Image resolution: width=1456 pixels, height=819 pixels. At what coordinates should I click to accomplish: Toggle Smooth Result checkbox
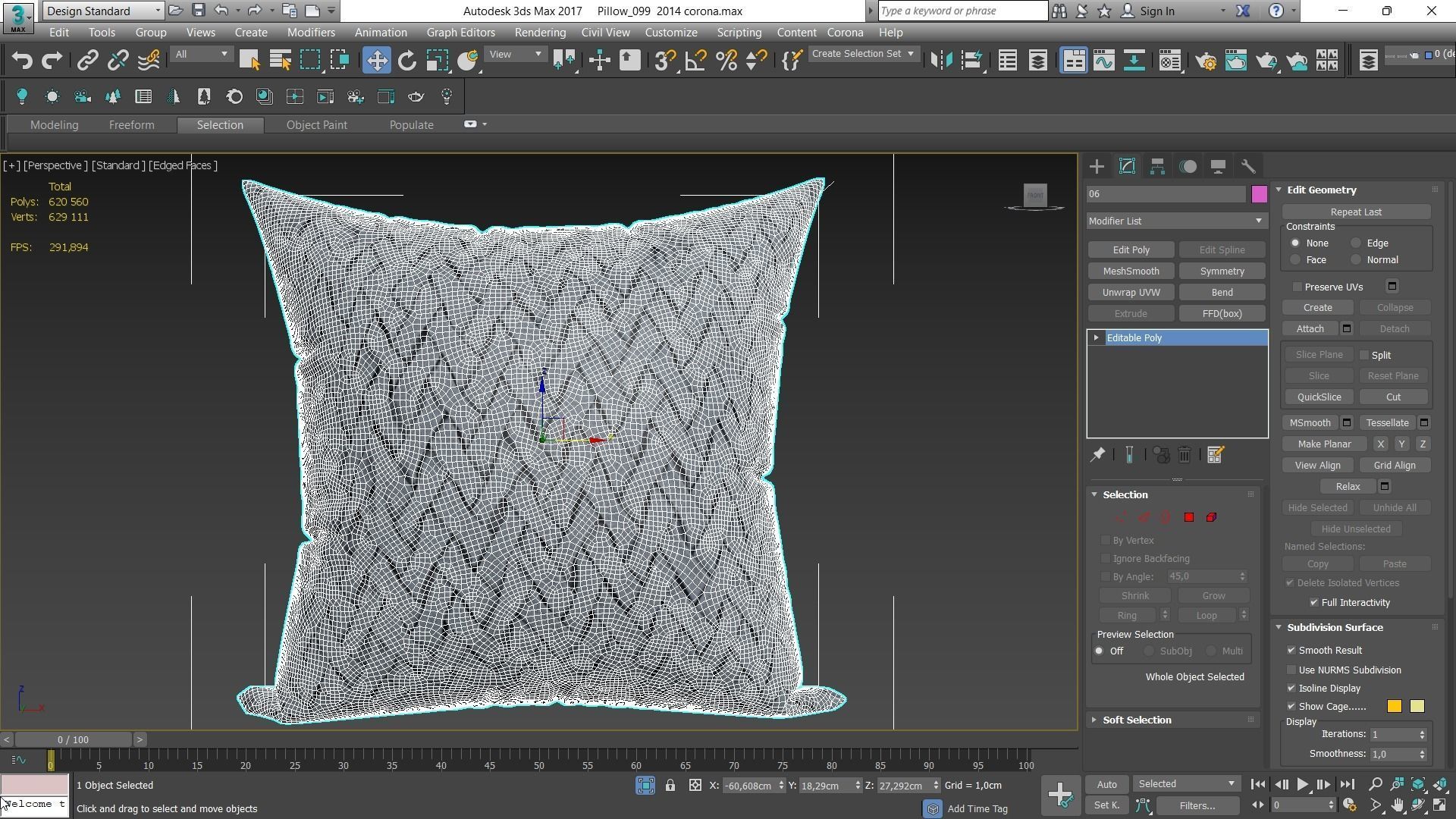pyautogui.click(x=1291, y=651)
